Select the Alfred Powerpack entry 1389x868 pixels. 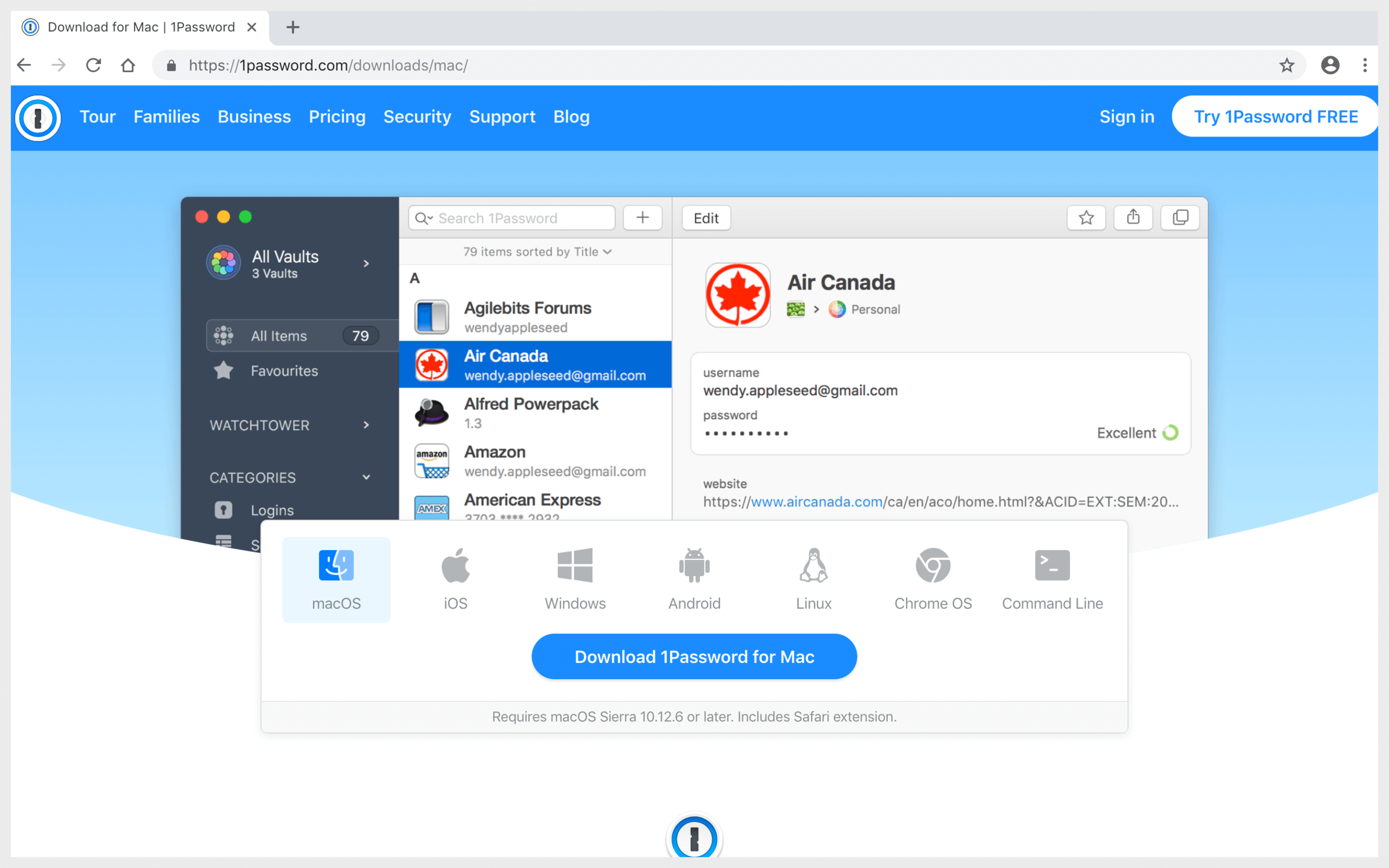[535, 413]
